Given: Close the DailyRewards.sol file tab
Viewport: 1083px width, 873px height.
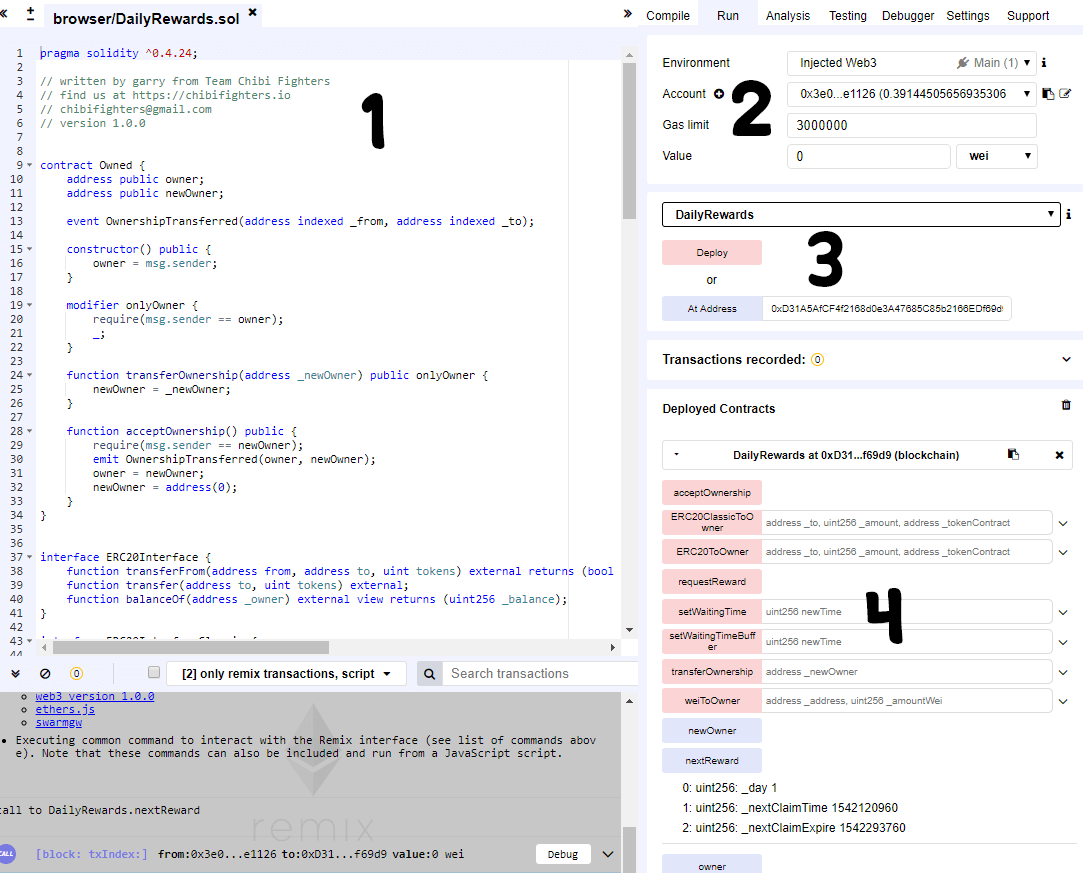Looking at the screenshot, I should [253, 12].
